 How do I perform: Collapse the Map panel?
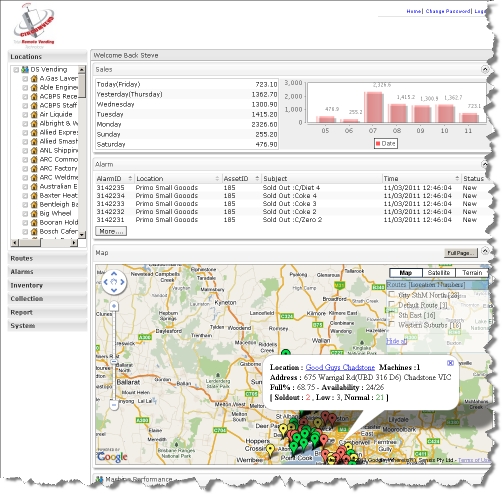coord(485,251)
